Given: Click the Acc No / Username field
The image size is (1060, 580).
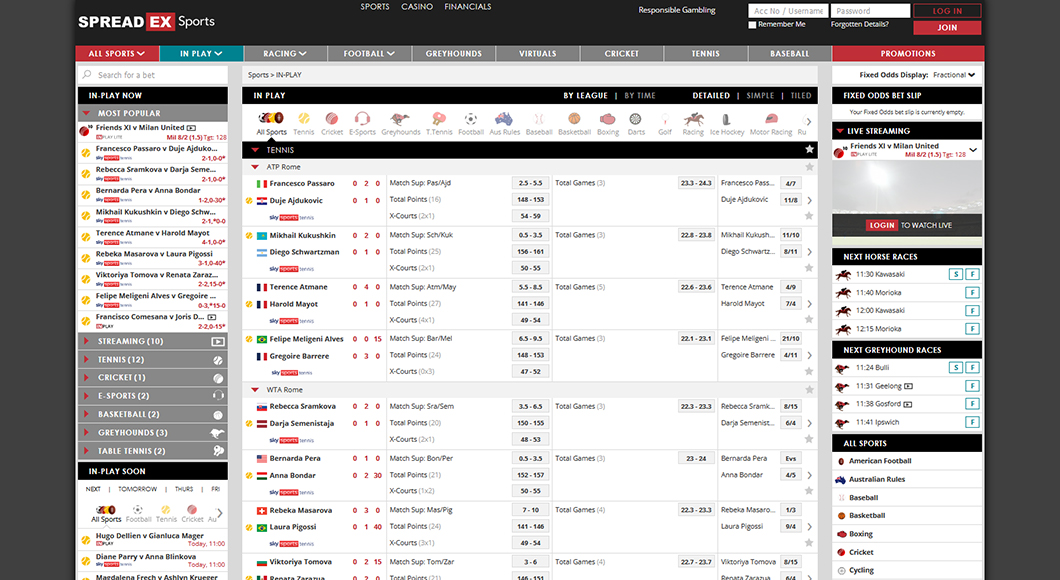Looking at the screenshot, I should [788, 11].
